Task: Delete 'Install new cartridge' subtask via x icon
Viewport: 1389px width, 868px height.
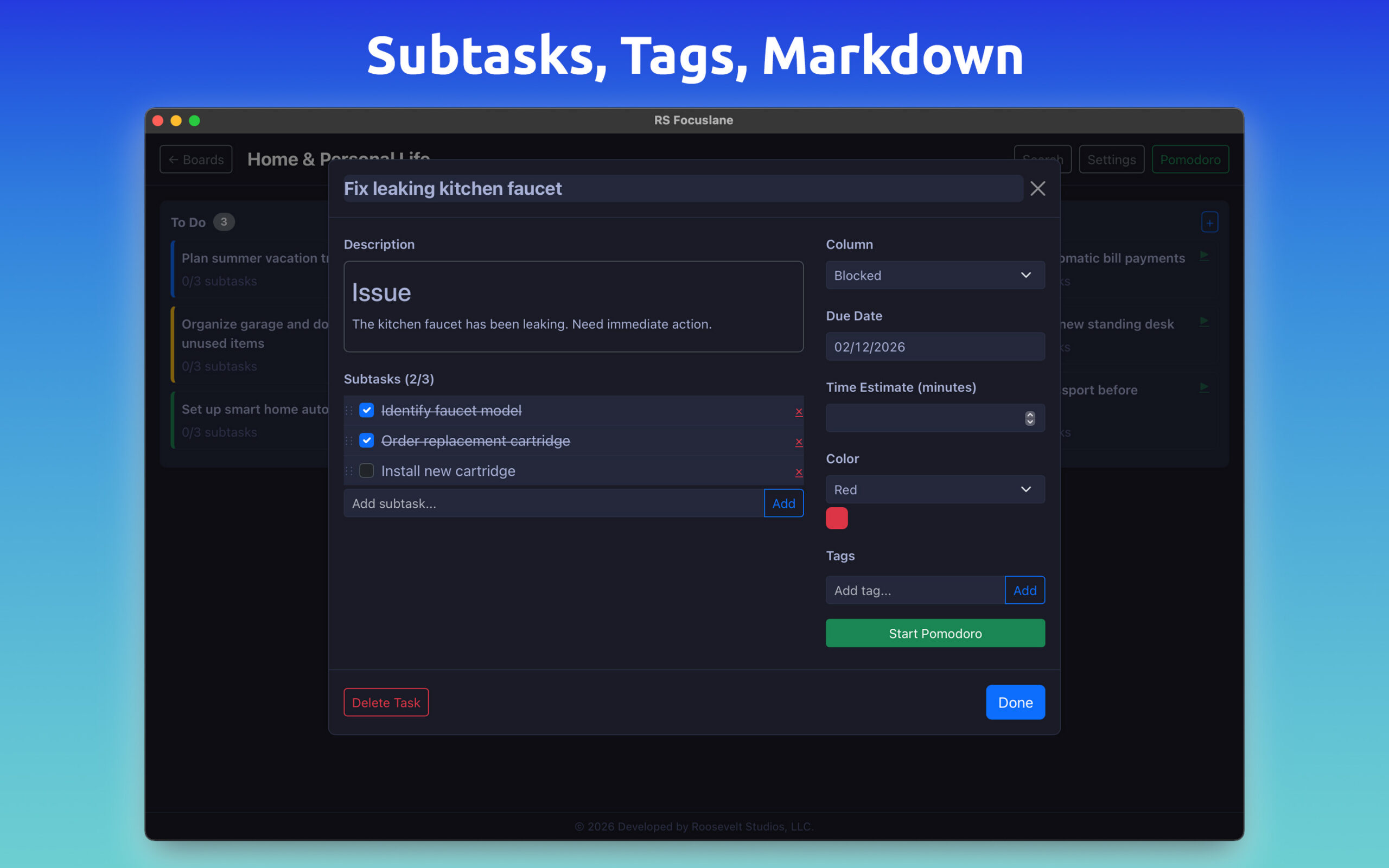Action: click(x=798, y=472)
